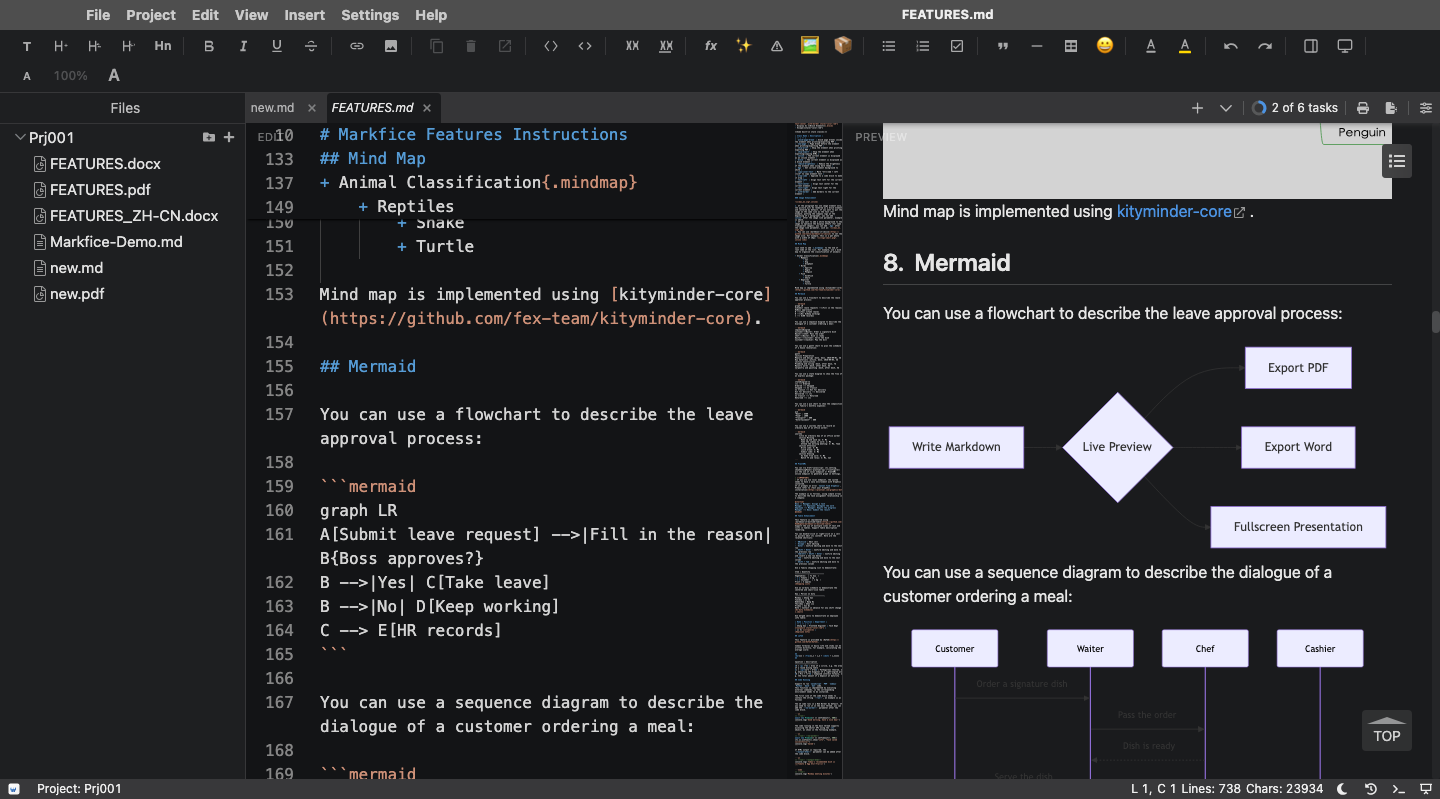The height and width of the screenshot is (799, 1440).
Task: Open terminal console icon in status bar
Action: (x=1399, y=789)
